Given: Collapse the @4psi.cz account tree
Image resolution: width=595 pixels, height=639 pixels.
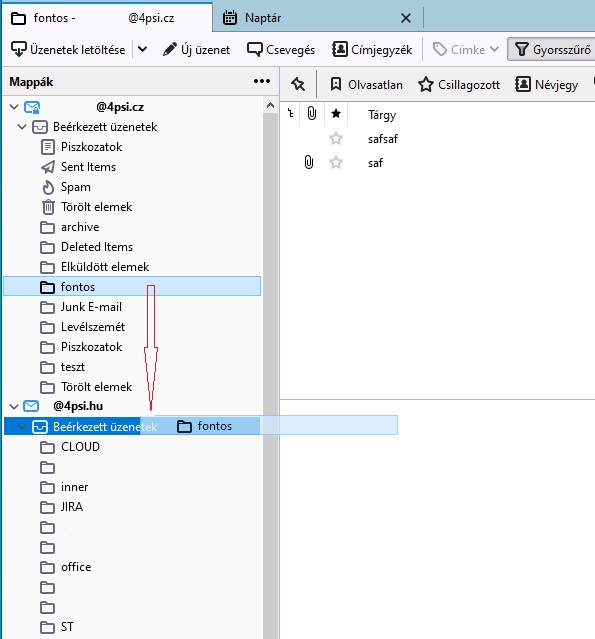Looking at the screenshot, I should (x=14, y=107).
